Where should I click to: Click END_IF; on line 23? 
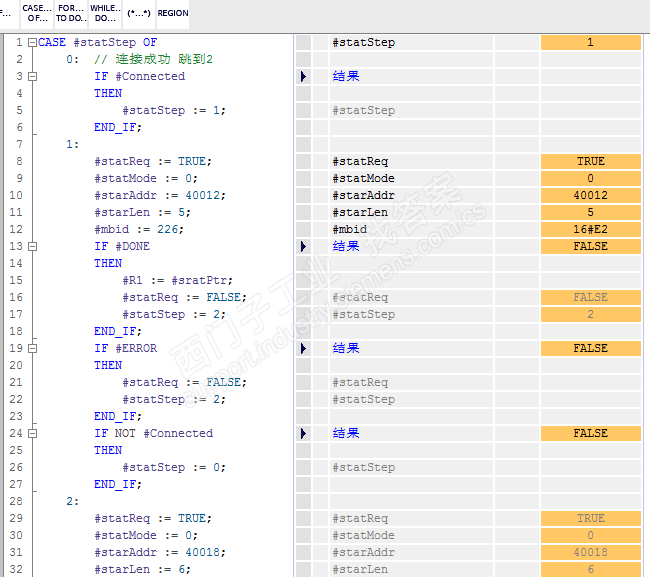[118, 417]
